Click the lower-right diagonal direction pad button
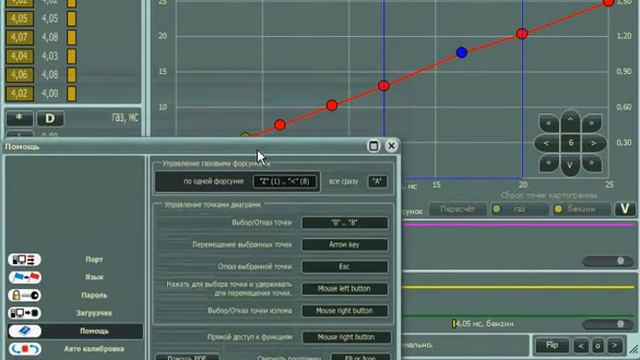The image size is (640, 360). click(591, 163)
